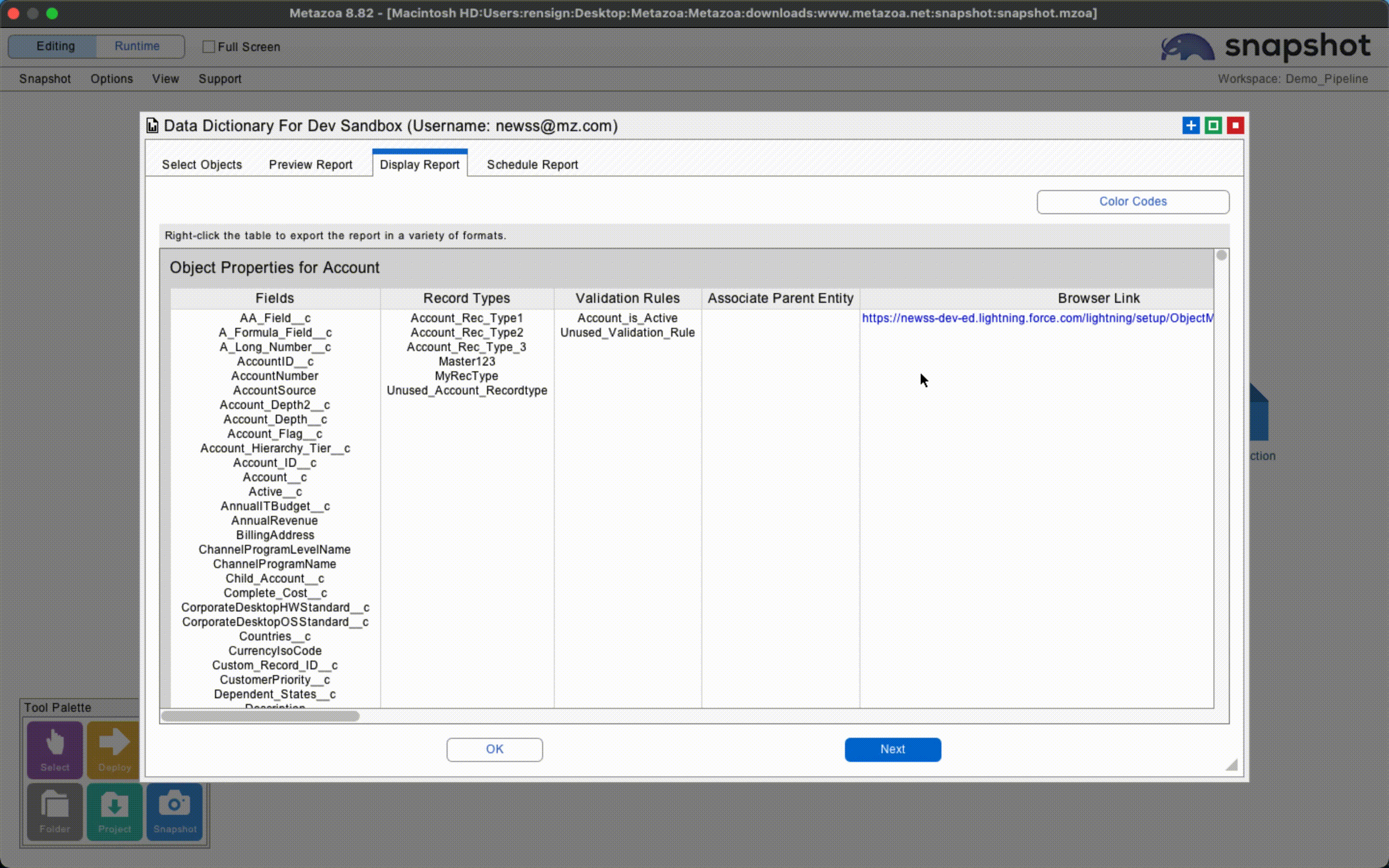The image size is (1389, 868).
Task: Click the blue Next button
Action: point(893,749)
